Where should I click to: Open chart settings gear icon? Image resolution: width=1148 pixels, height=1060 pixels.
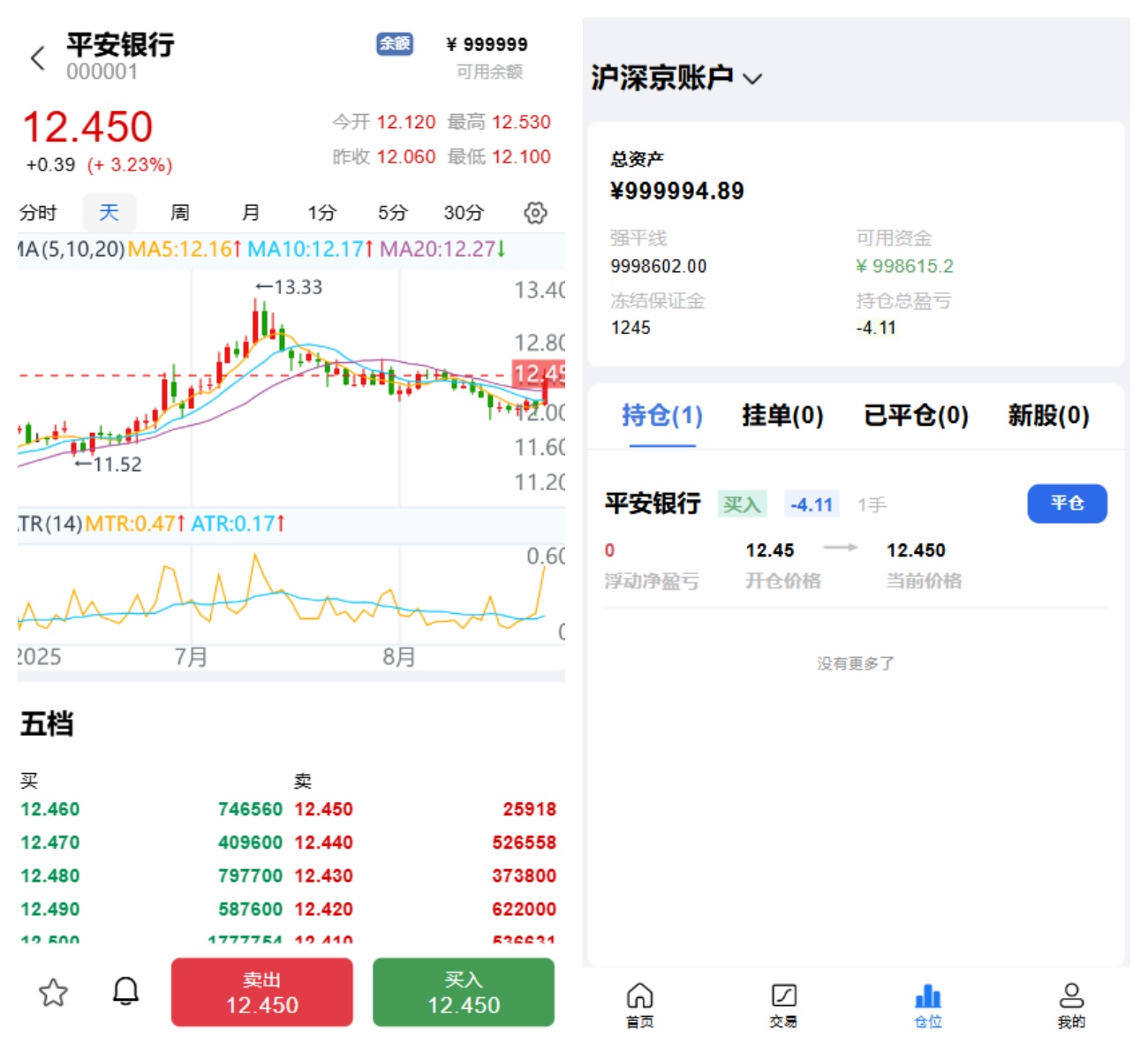click(535, 213)
